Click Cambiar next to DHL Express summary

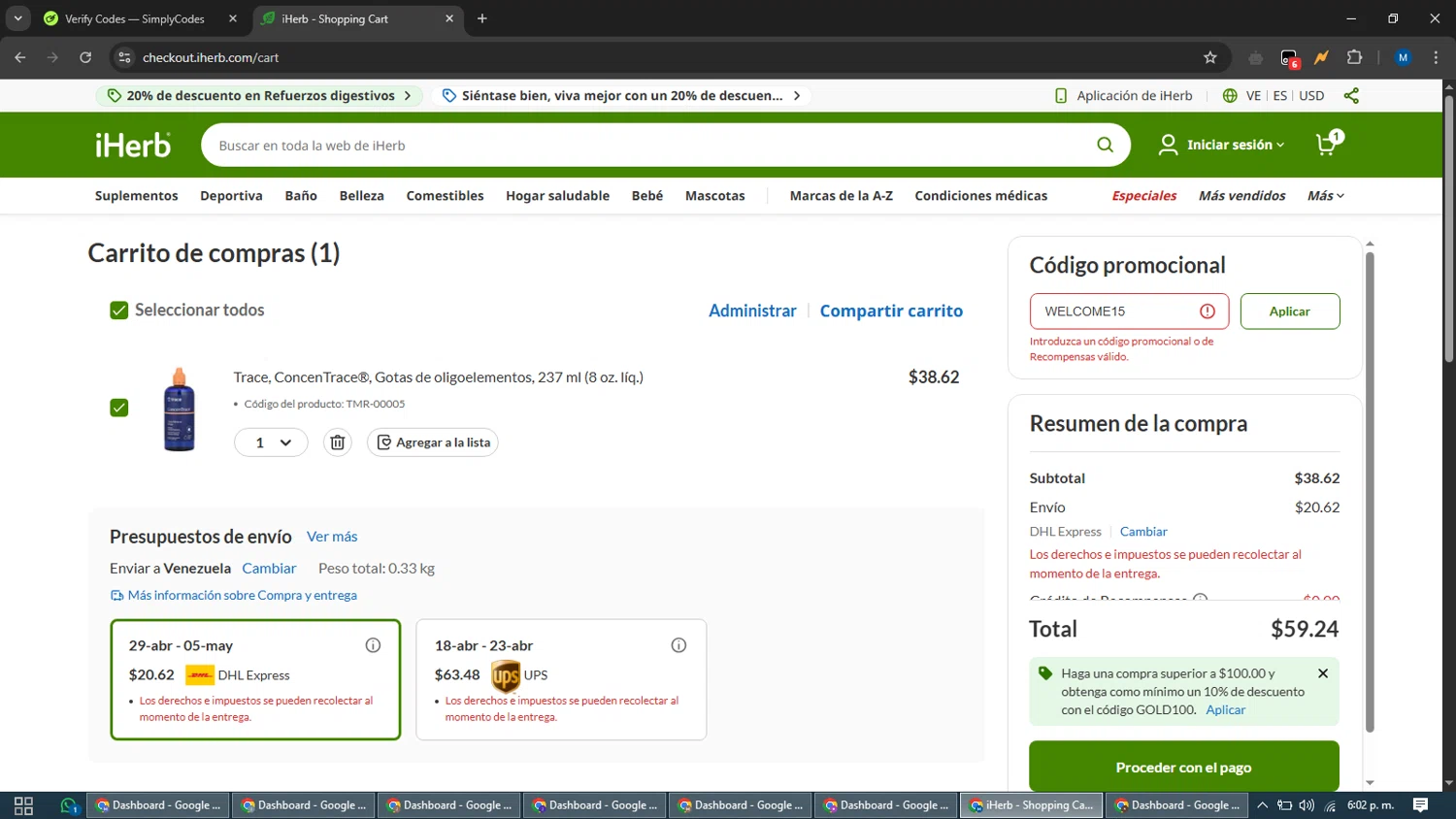(x=1143, y=532)
